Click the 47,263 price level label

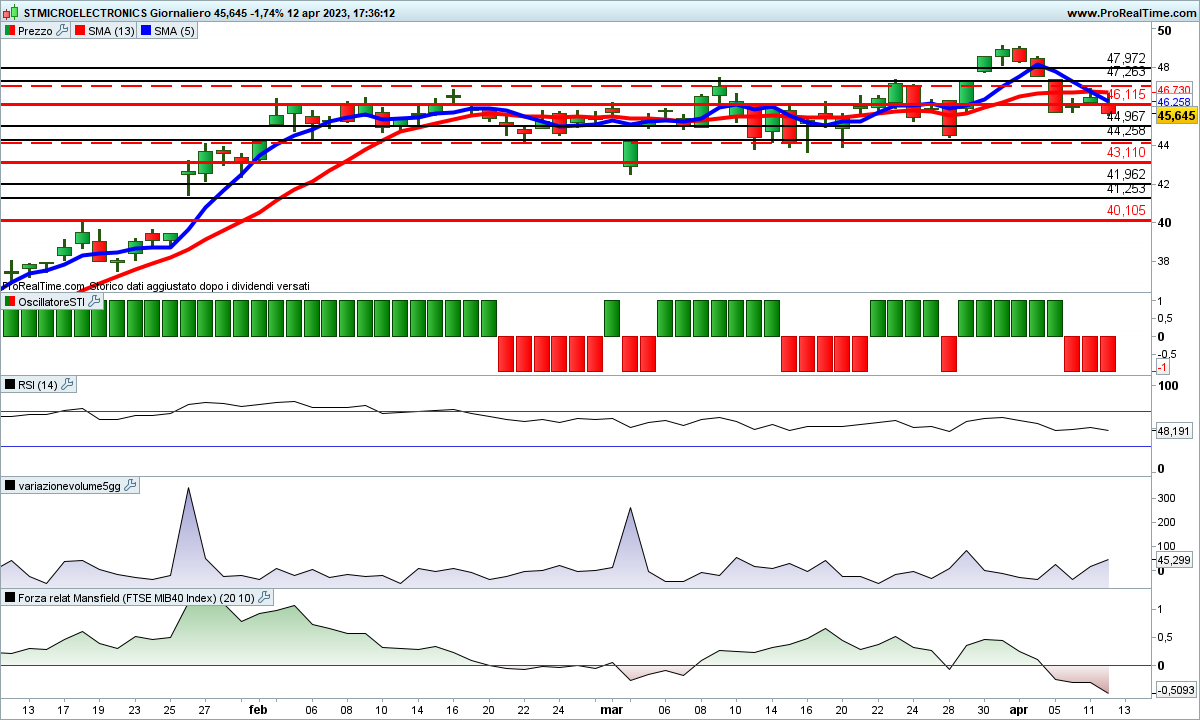tap(1126, 72)
